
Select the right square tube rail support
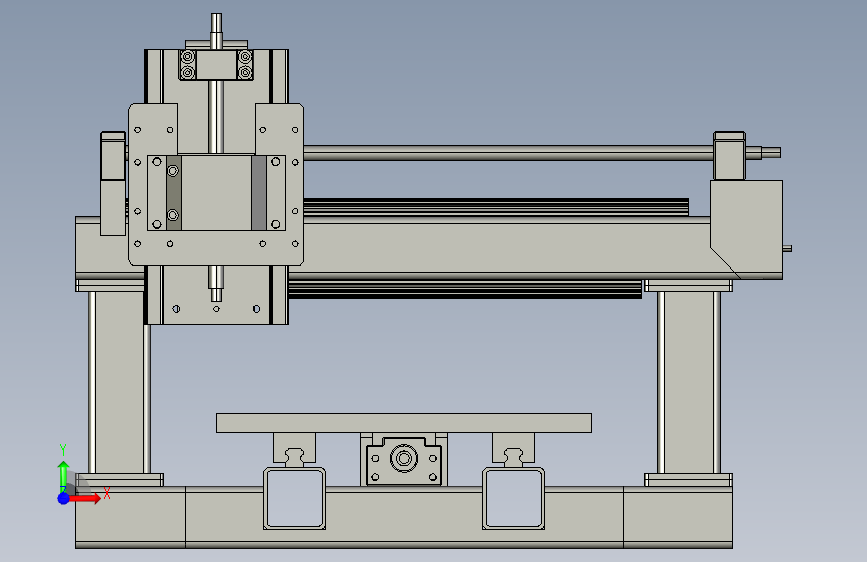pyautogui.click(x=513, y=498)
